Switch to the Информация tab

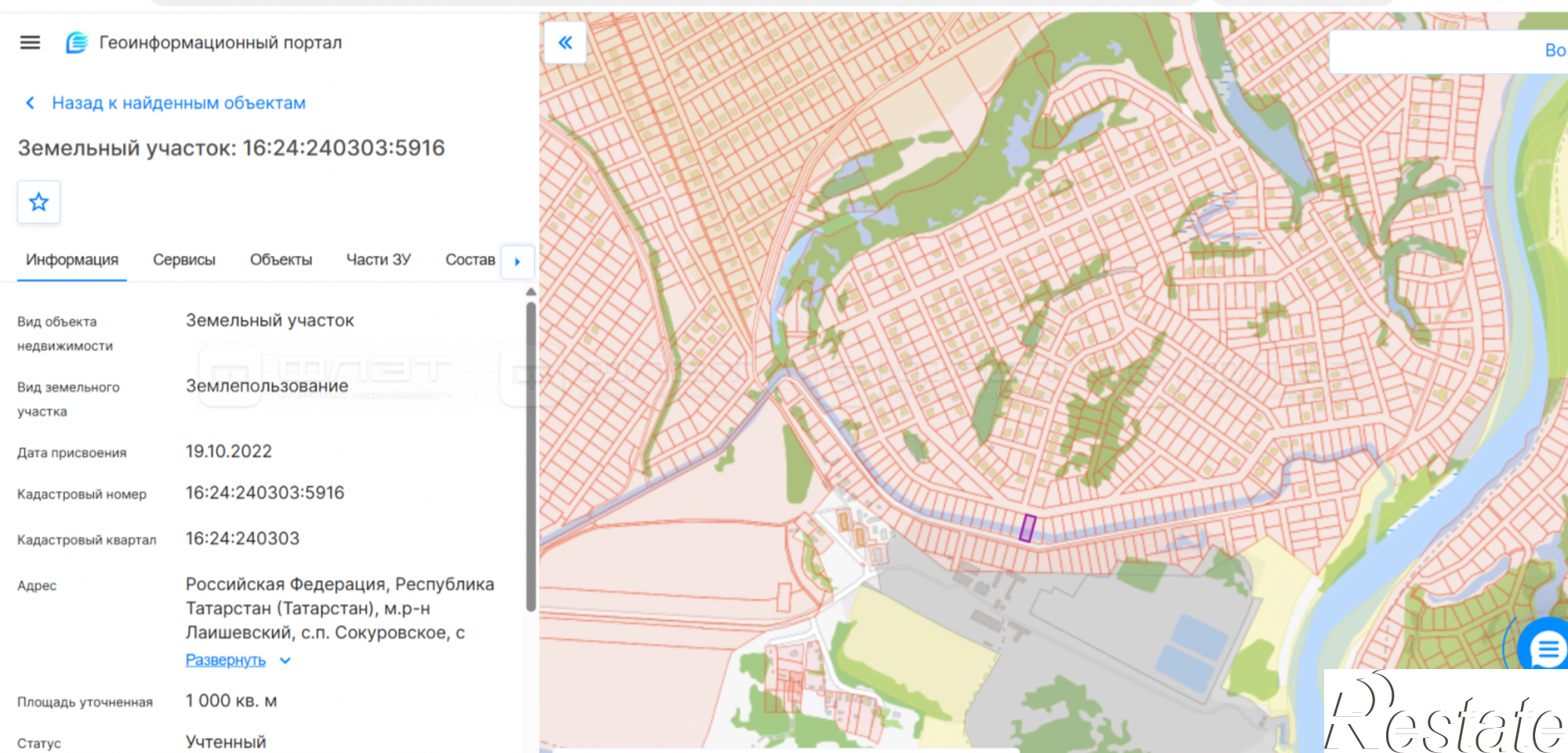pyautogui.click(x=72, y=260)
